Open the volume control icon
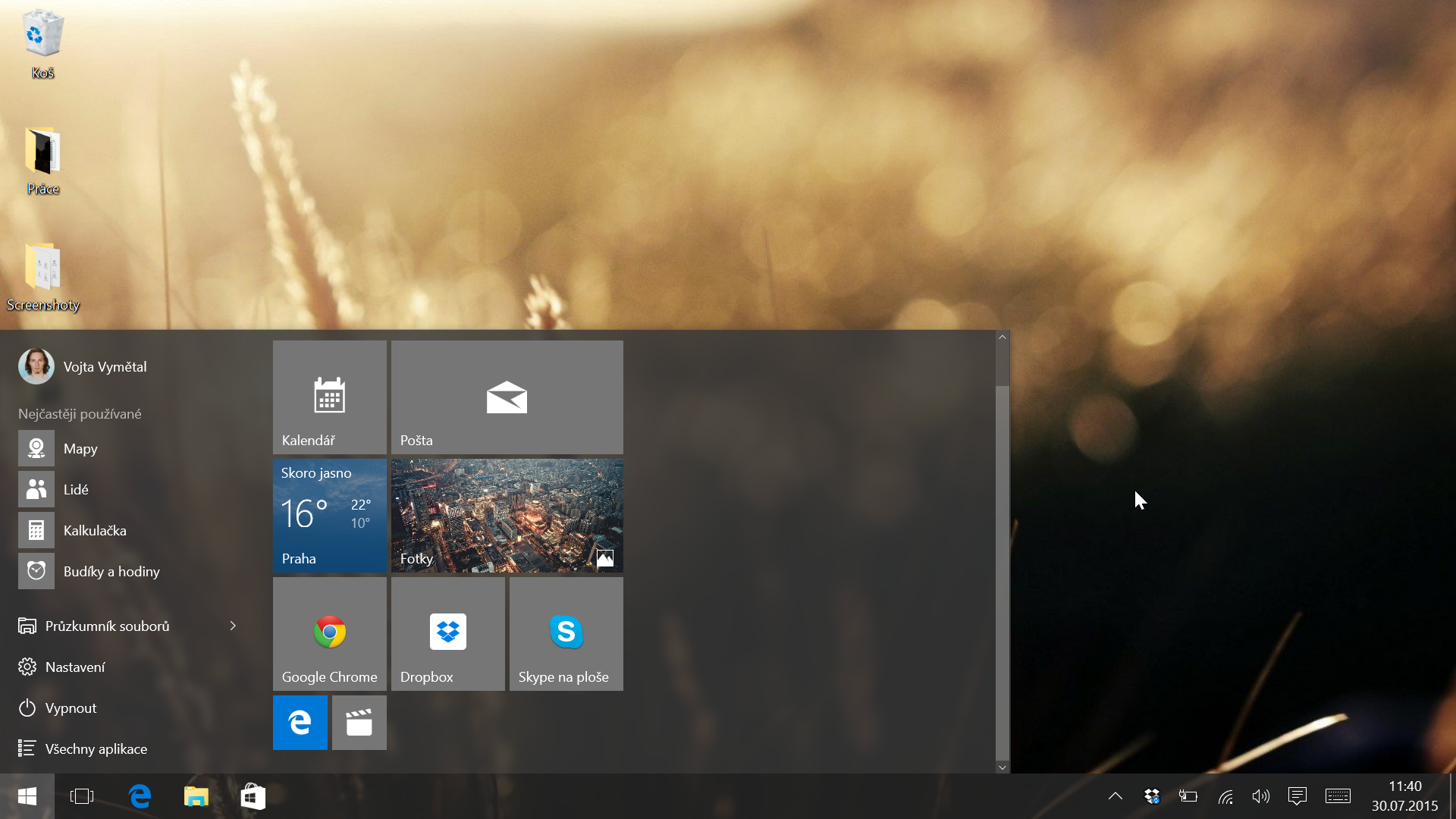 1260,796
